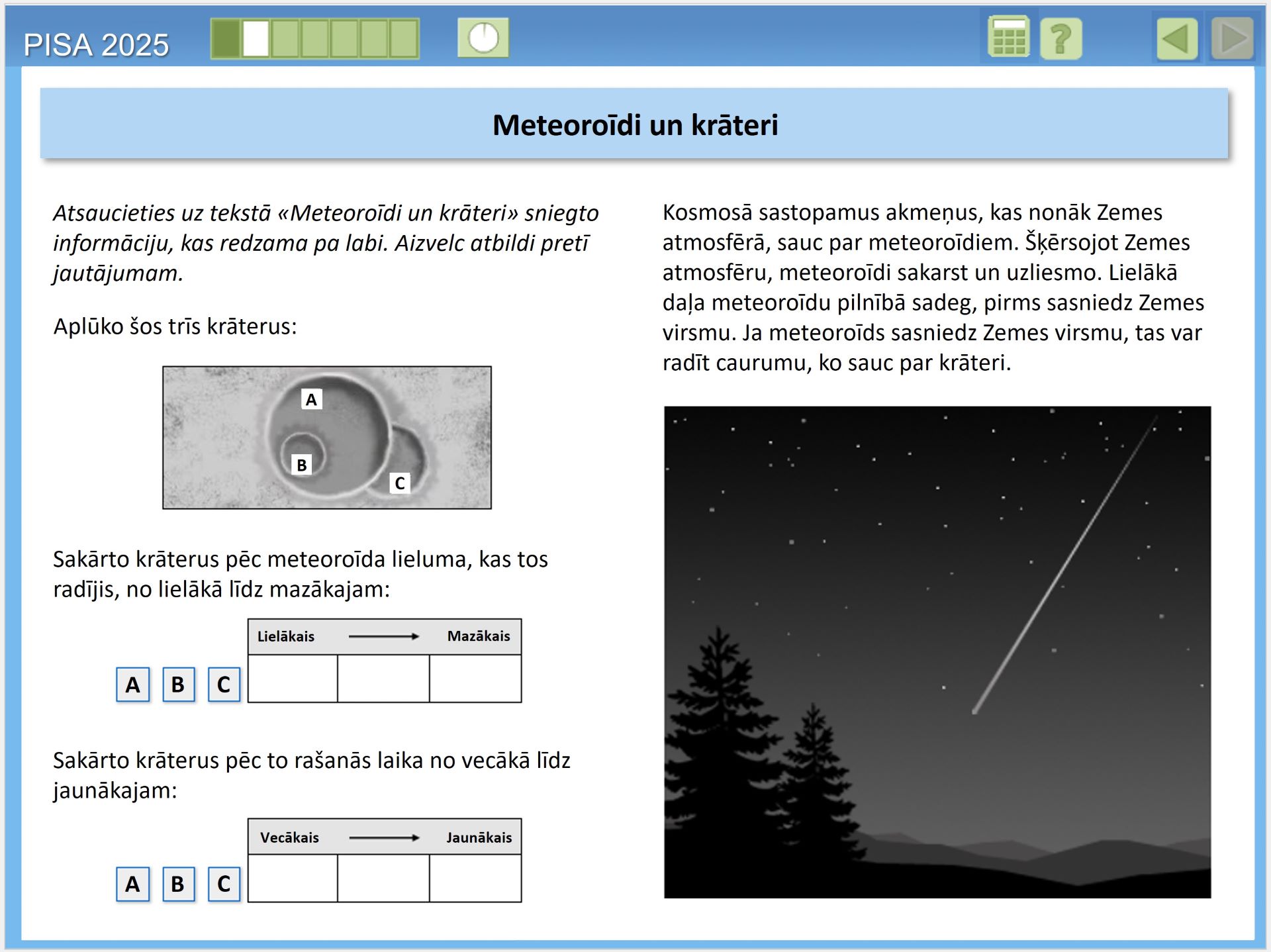Click the meteor night sky picture

pos(937,652)
